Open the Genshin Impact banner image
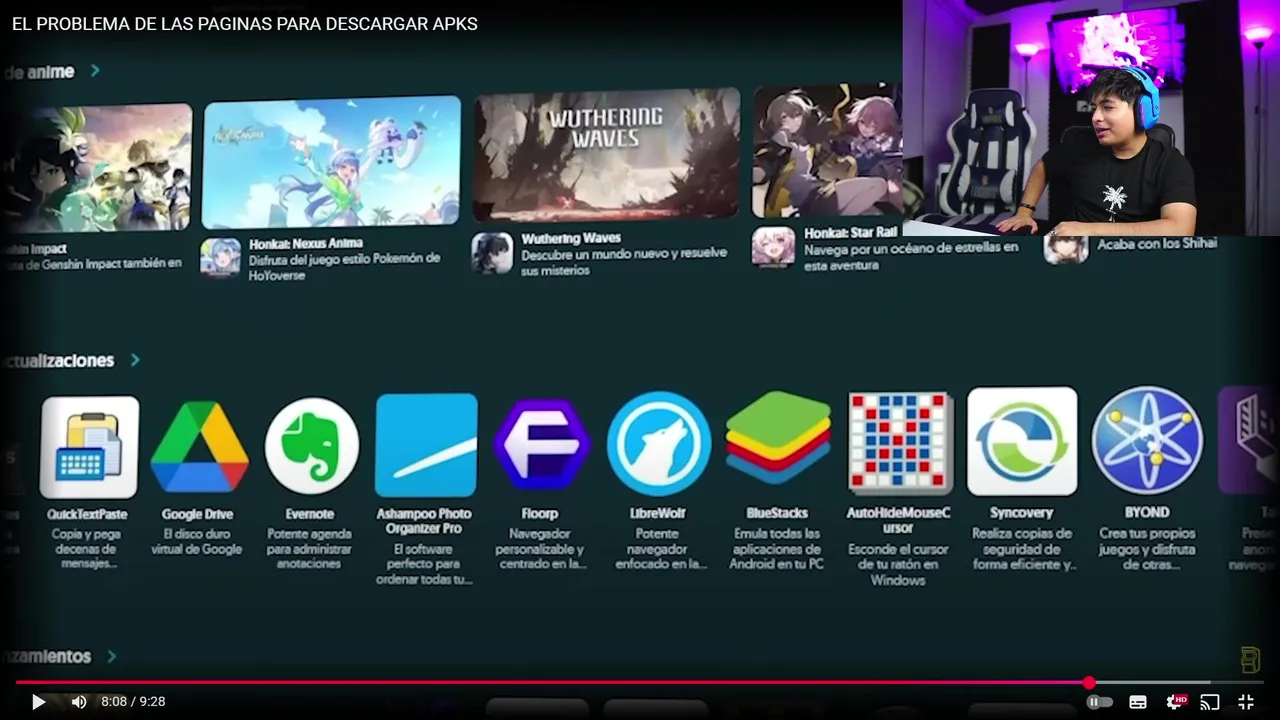 coord(96,169)
